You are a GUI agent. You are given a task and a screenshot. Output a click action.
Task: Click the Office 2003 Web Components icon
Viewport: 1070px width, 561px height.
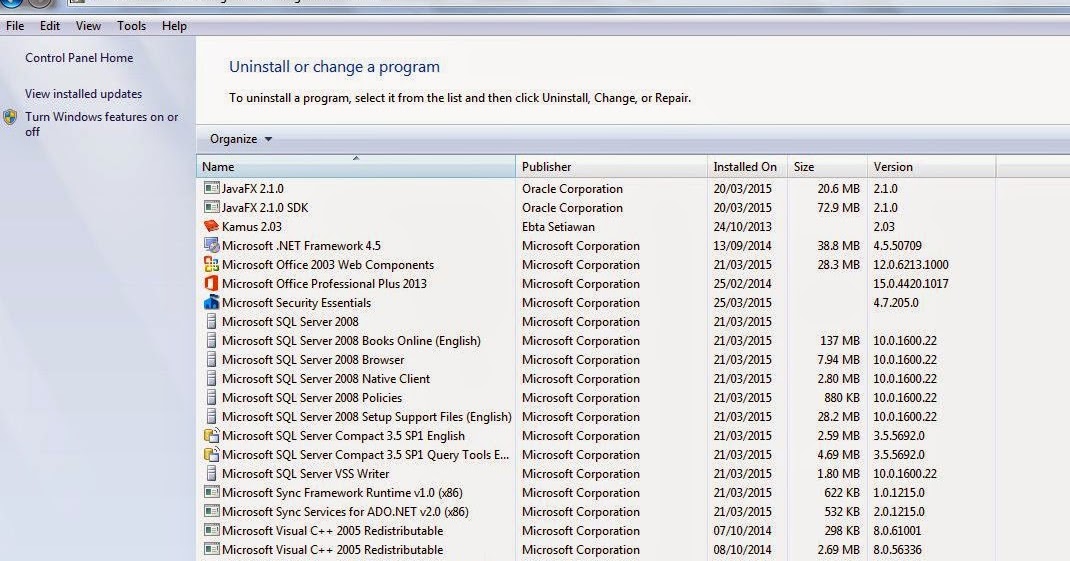pyautogui.click(x=212, y=264)
